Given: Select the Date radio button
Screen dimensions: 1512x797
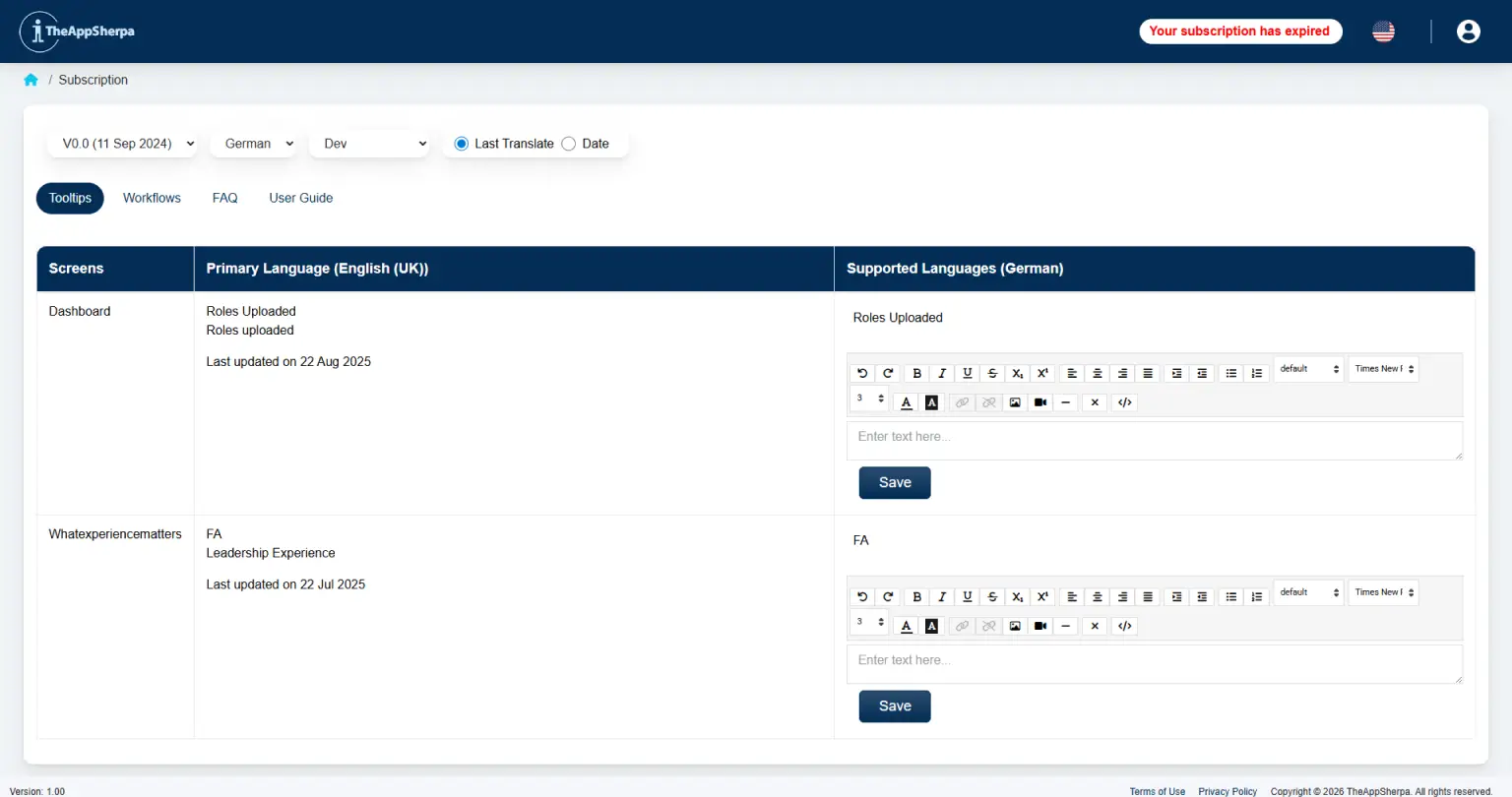Looking at the screenshot, I should 569,144.
